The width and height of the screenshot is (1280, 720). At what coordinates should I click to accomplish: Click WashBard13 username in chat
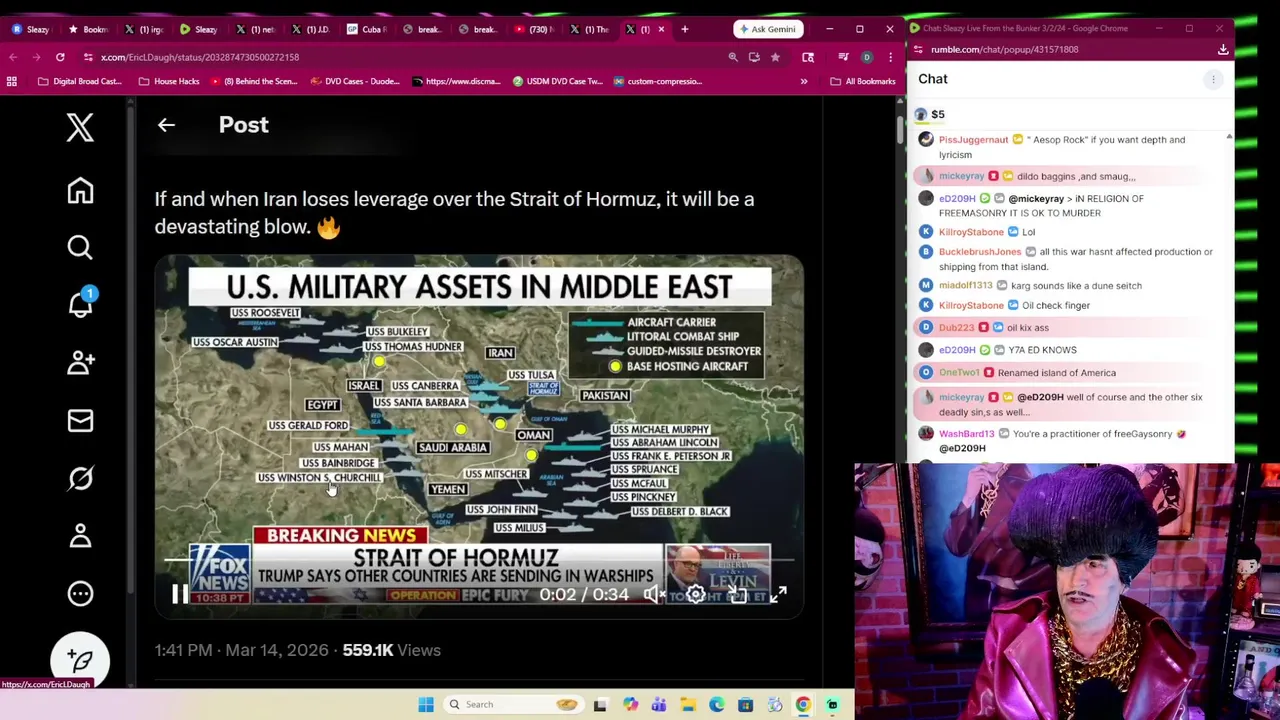966,434
